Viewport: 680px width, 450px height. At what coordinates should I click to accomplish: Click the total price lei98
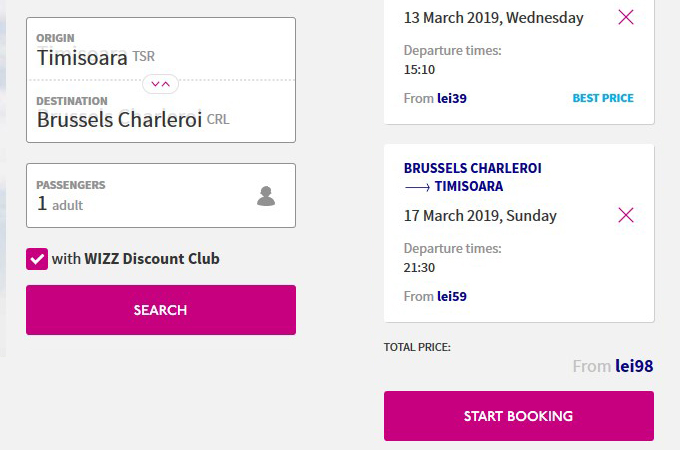[x=634, y=366]
